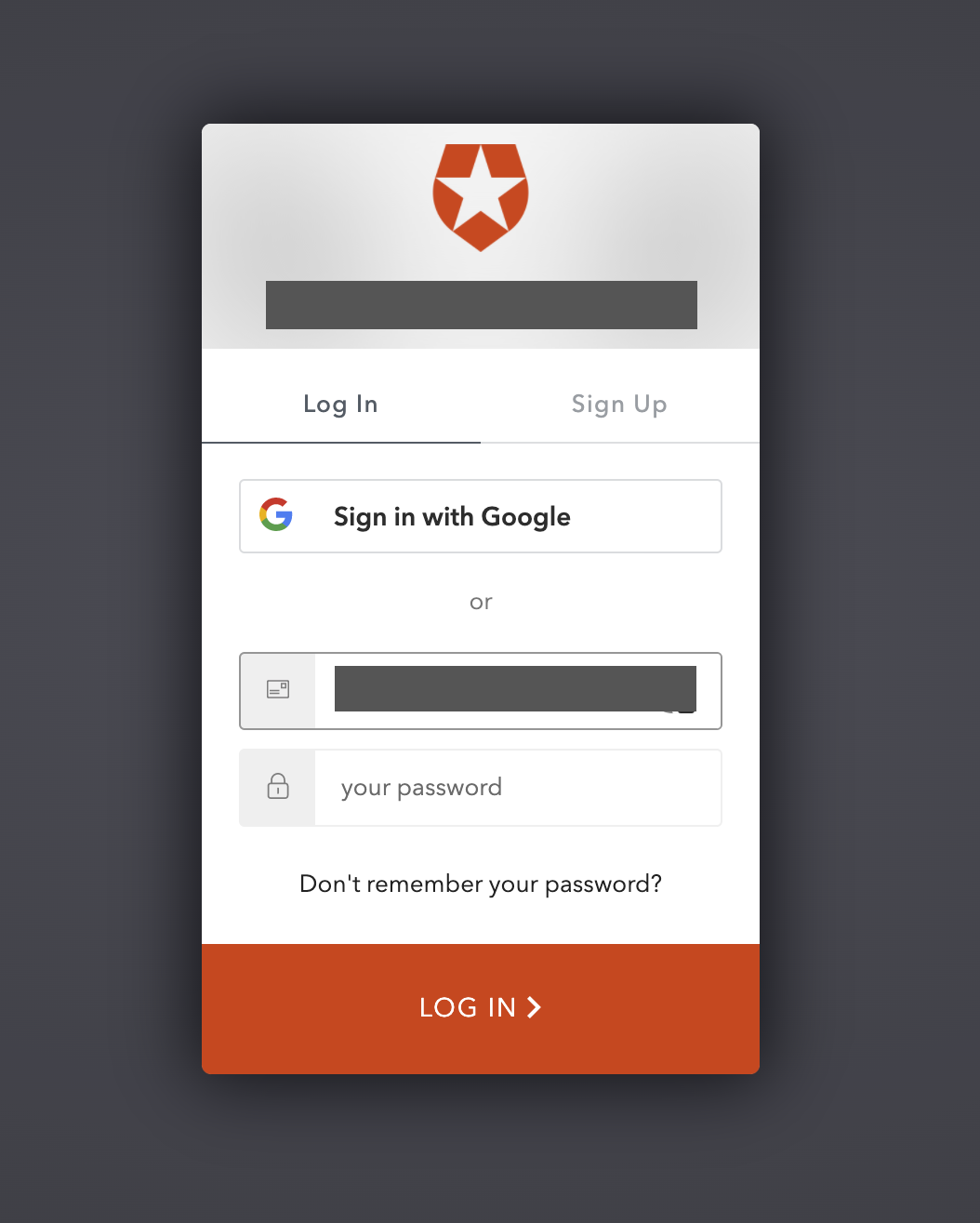Switch to the Sign Up tab

[619, 405]
